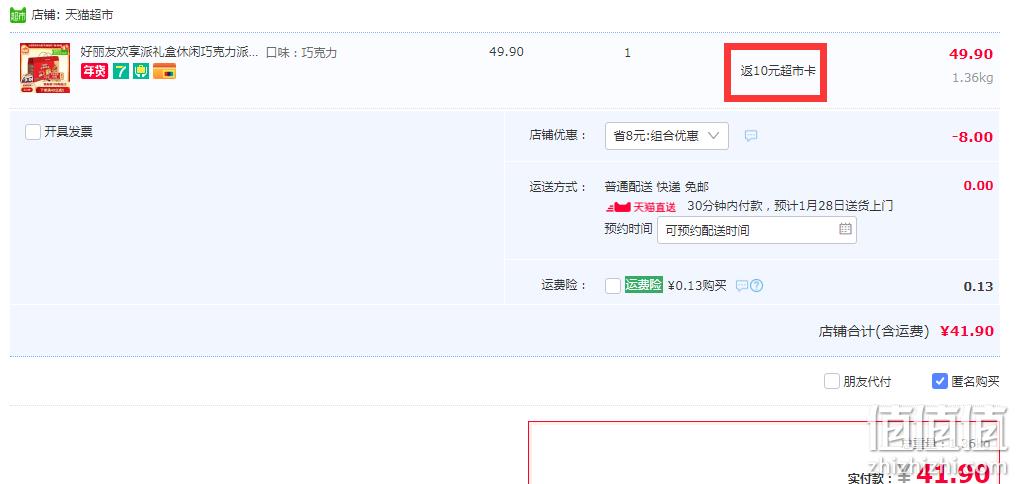This screenshot has width=1017, height=484.
Task: Click the 普通配送 快递 免邮 shipping text
Action: point(657,187)
